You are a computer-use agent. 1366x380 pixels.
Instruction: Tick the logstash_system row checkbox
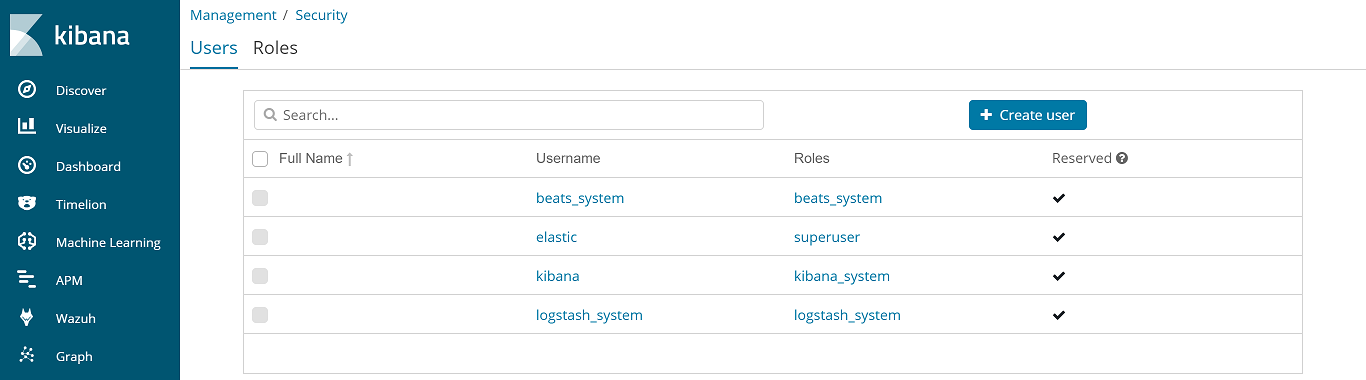260,315
